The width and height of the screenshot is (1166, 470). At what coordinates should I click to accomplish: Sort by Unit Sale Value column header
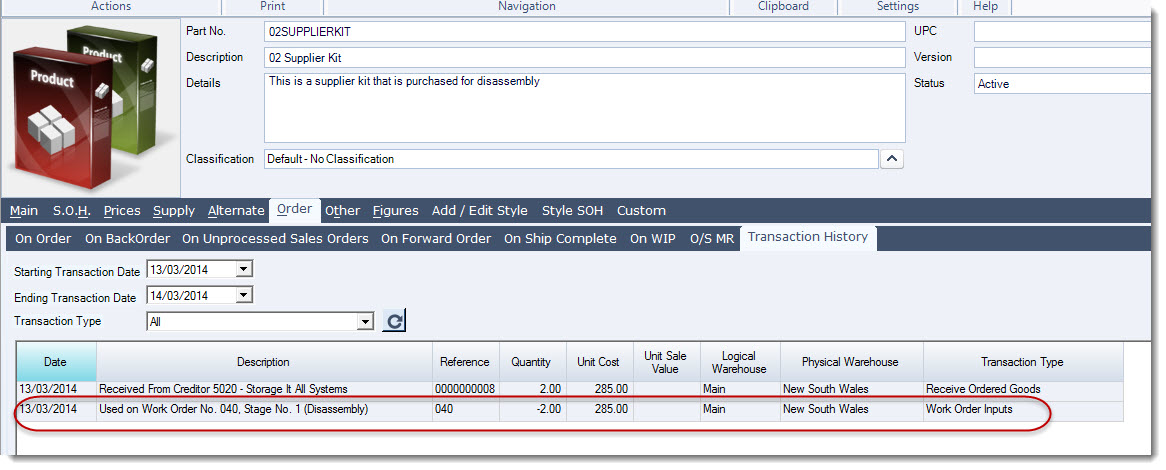point(665,362)
